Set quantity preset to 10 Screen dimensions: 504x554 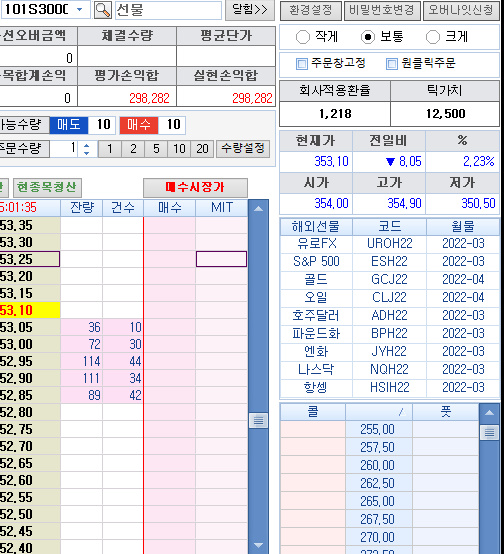[179, 149]
